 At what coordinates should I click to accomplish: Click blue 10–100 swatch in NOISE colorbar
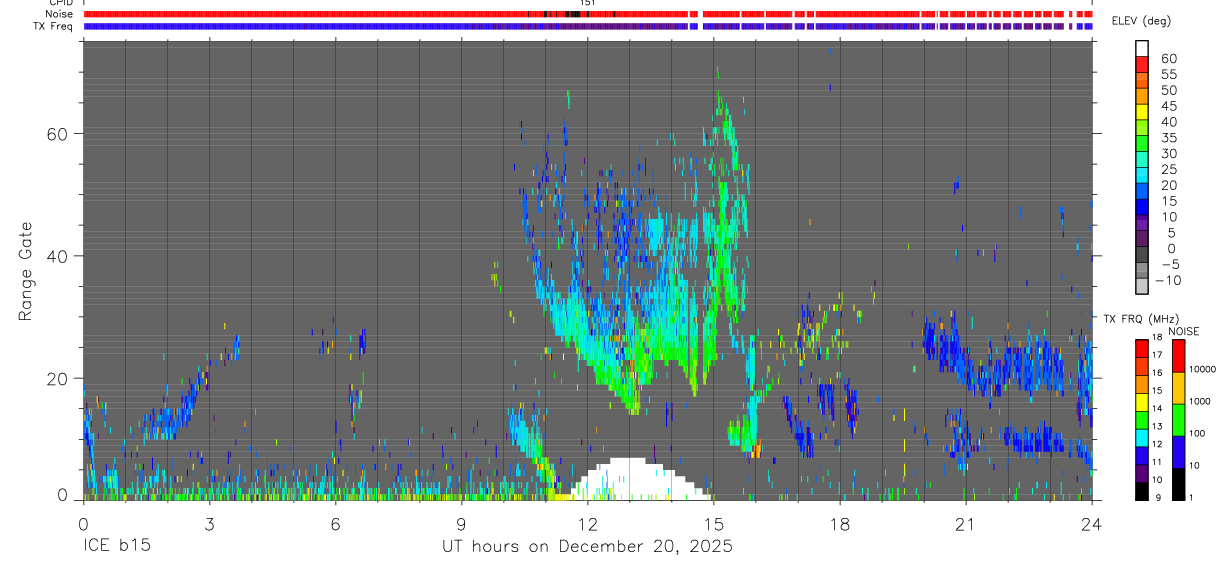pos(1178,452)
